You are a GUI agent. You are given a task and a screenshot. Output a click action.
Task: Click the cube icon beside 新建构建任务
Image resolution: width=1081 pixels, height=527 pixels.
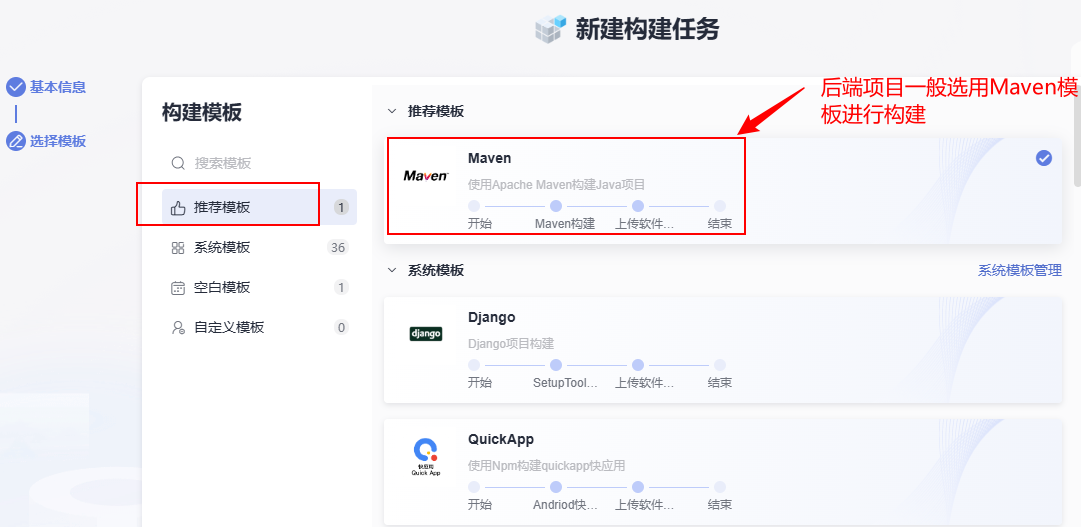click(x=550, y=30)
